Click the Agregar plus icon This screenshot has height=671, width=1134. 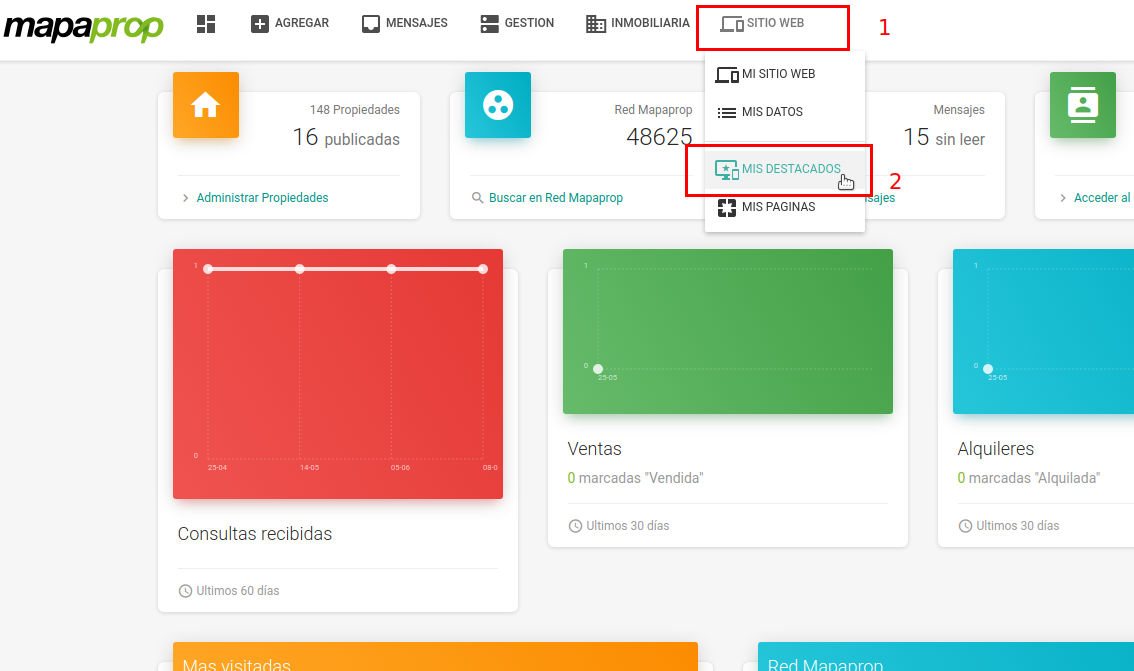pos(260,24)
